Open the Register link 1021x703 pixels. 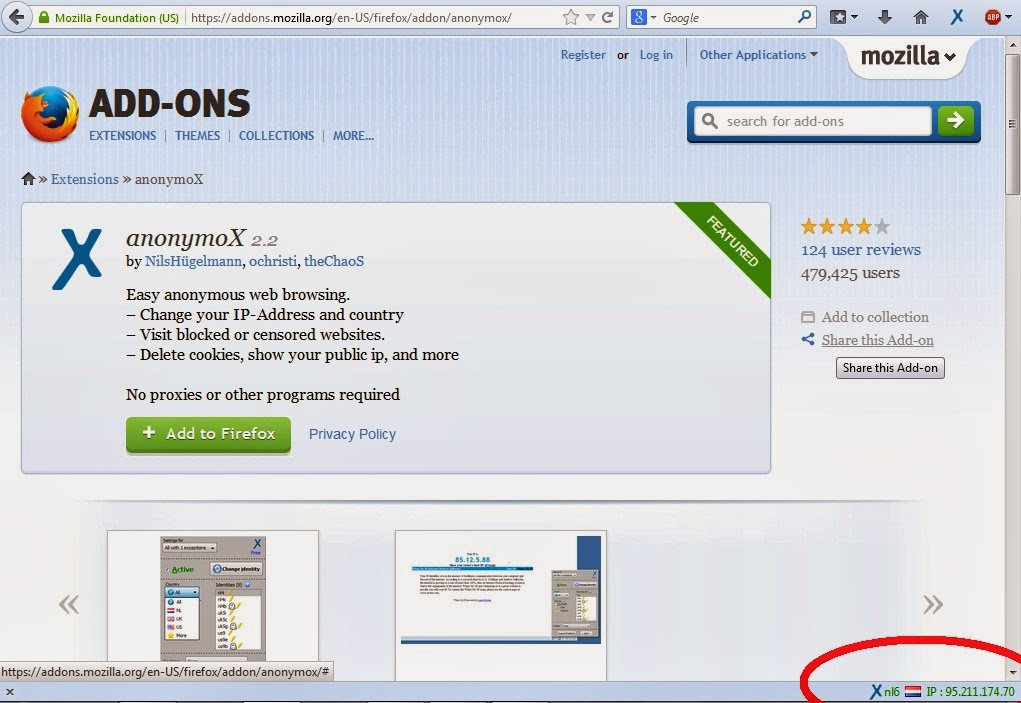(x=583, y=55)
